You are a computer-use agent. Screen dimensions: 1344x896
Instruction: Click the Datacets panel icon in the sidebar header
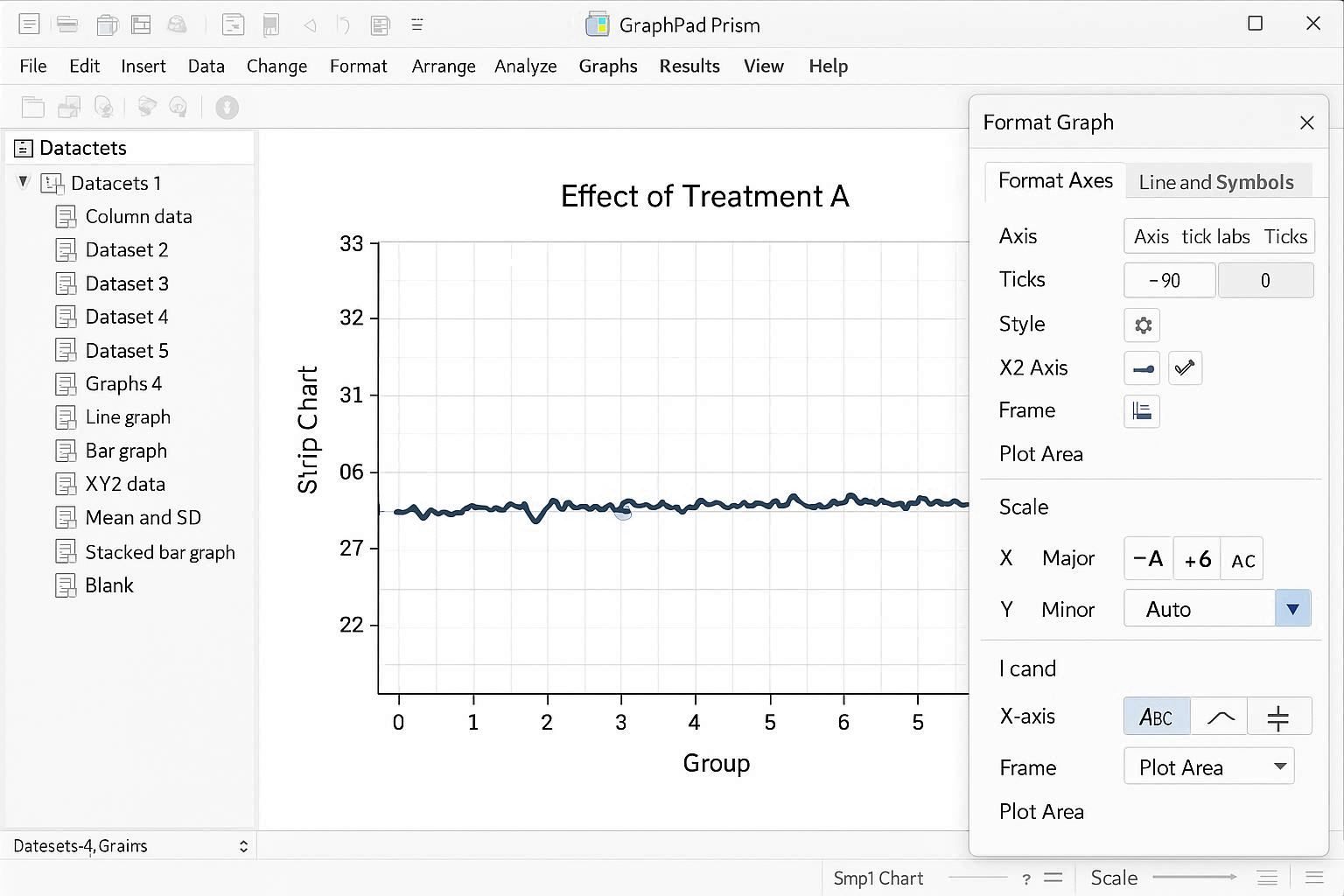pyautogui.click(x=24, y=147)
